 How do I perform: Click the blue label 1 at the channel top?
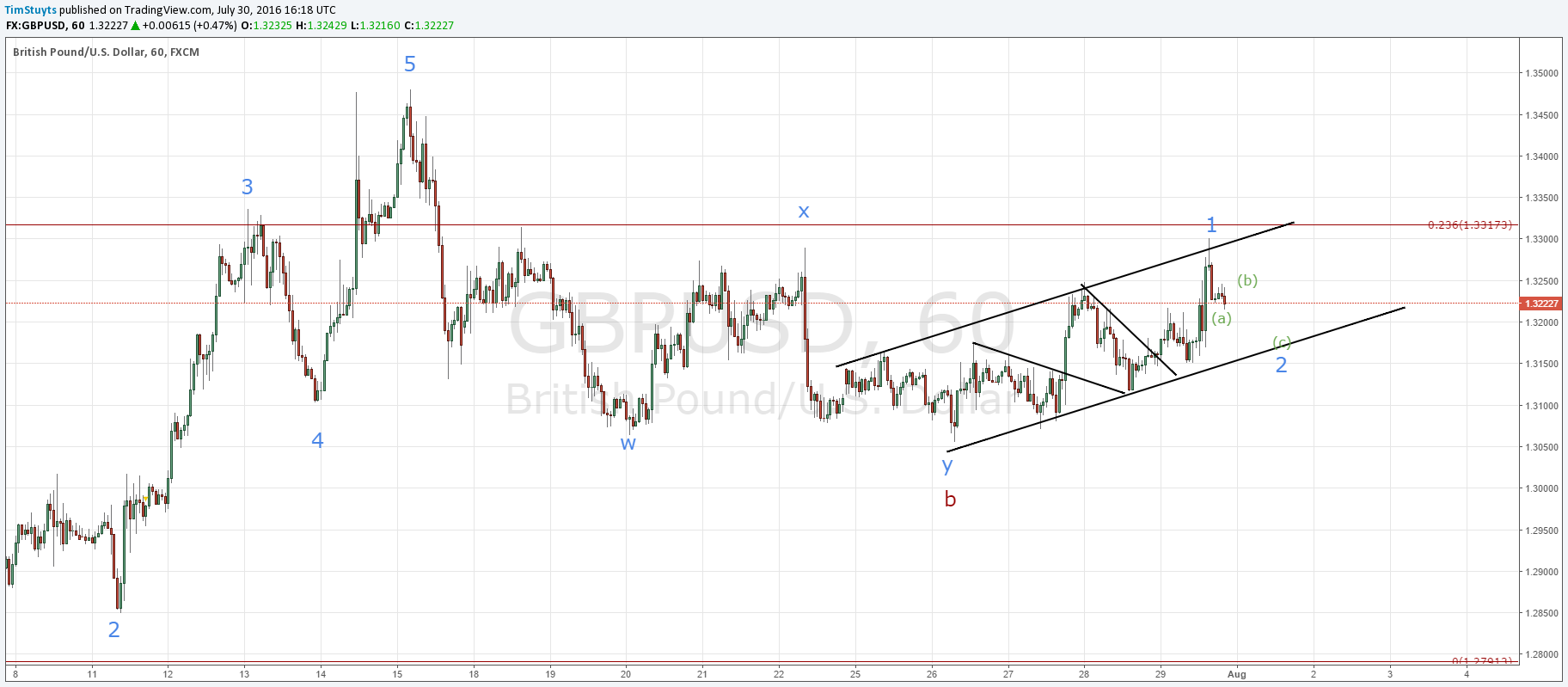click(x=1211, y=225)
